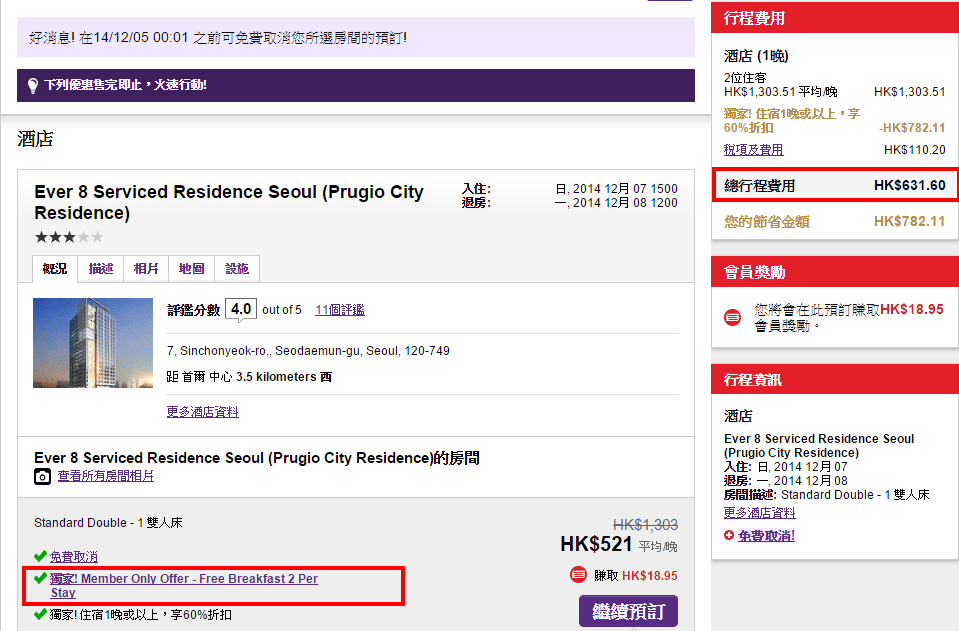This screenshot has height=631, width=959.
Task: Open 稅項及費用 link in trip cost panel
Action: click(753, 150)
